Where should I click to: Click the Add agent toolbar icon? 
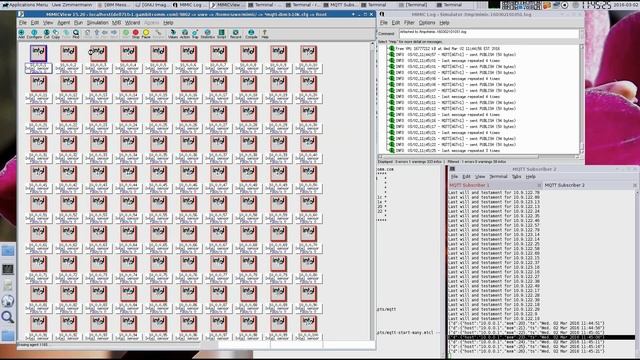[21, 34]
